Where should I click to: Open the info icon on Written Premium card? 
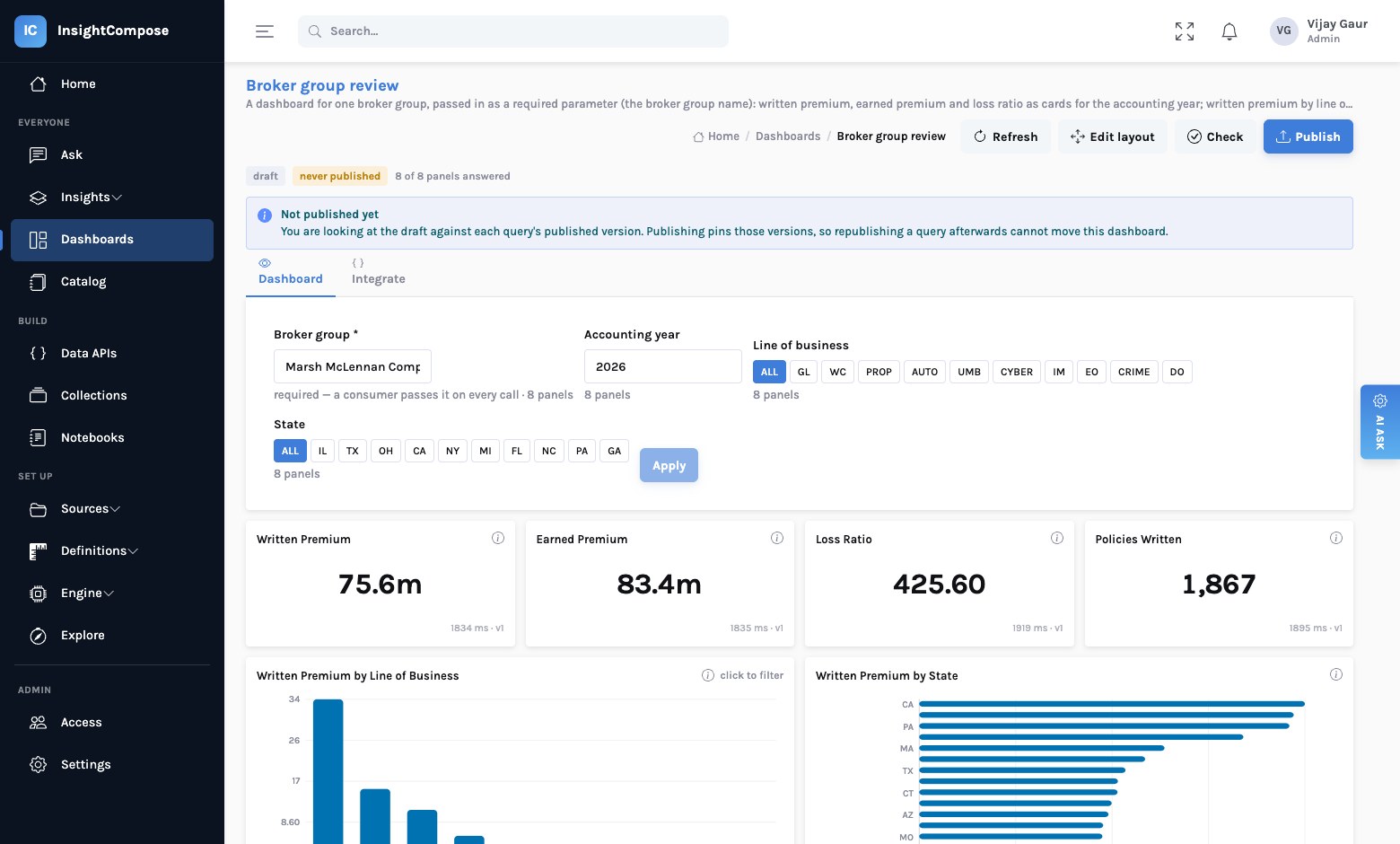498,538
